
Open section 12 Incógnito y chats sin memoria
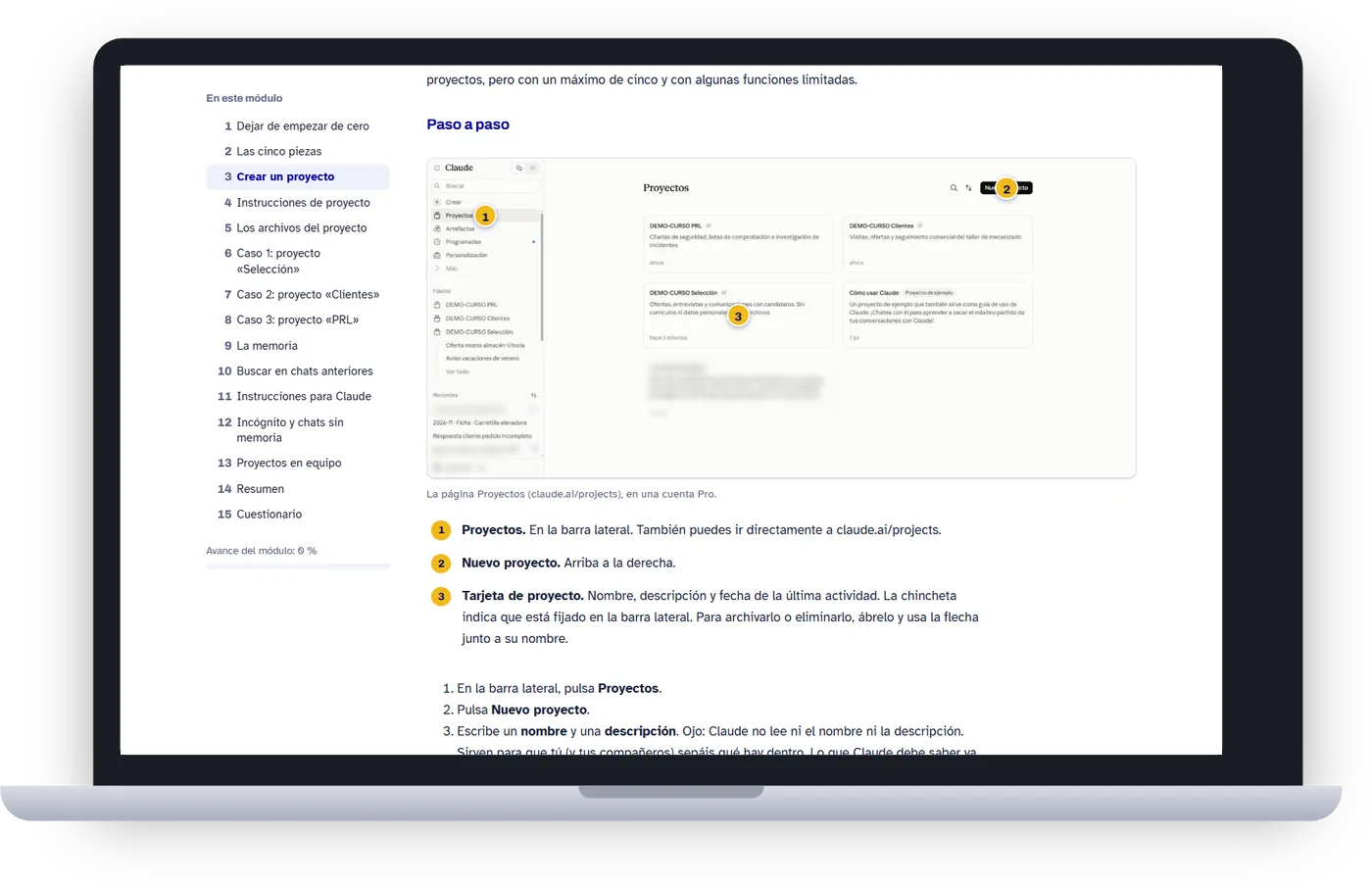[x=297, y=430]
